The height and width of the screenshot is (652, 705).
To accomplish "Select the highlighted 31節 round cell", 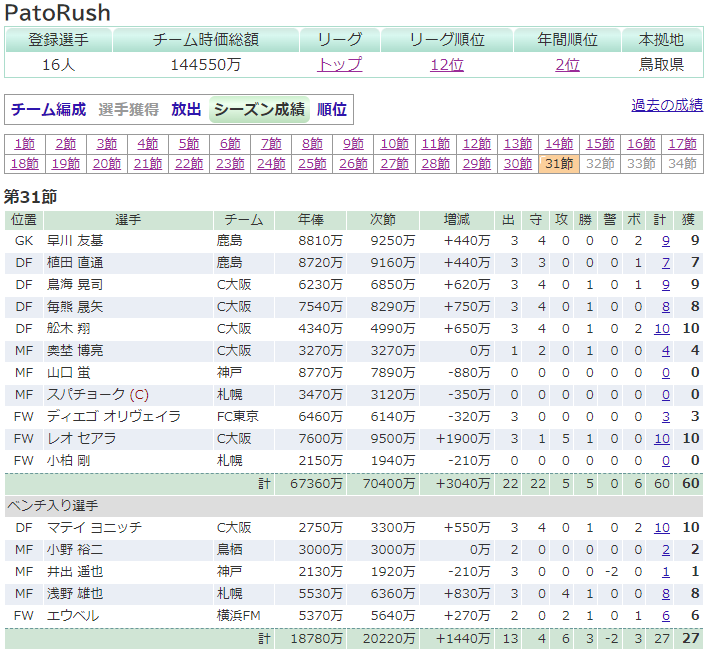I will (559, 164).
